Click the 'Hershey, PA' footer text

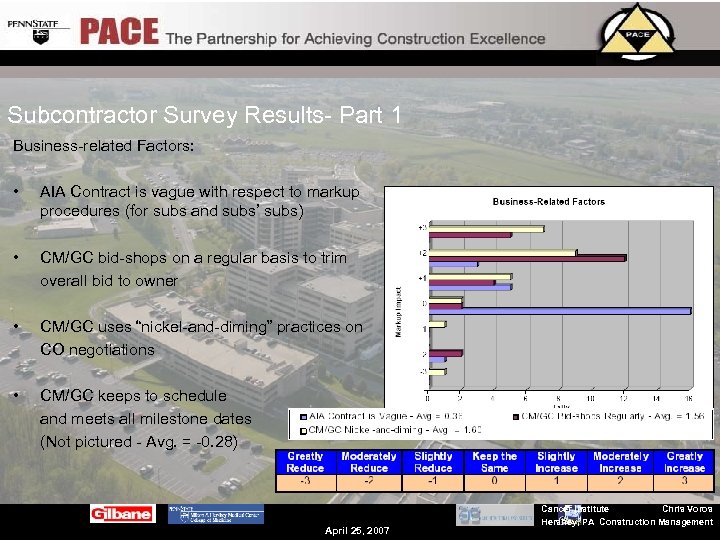pos(568,522)
